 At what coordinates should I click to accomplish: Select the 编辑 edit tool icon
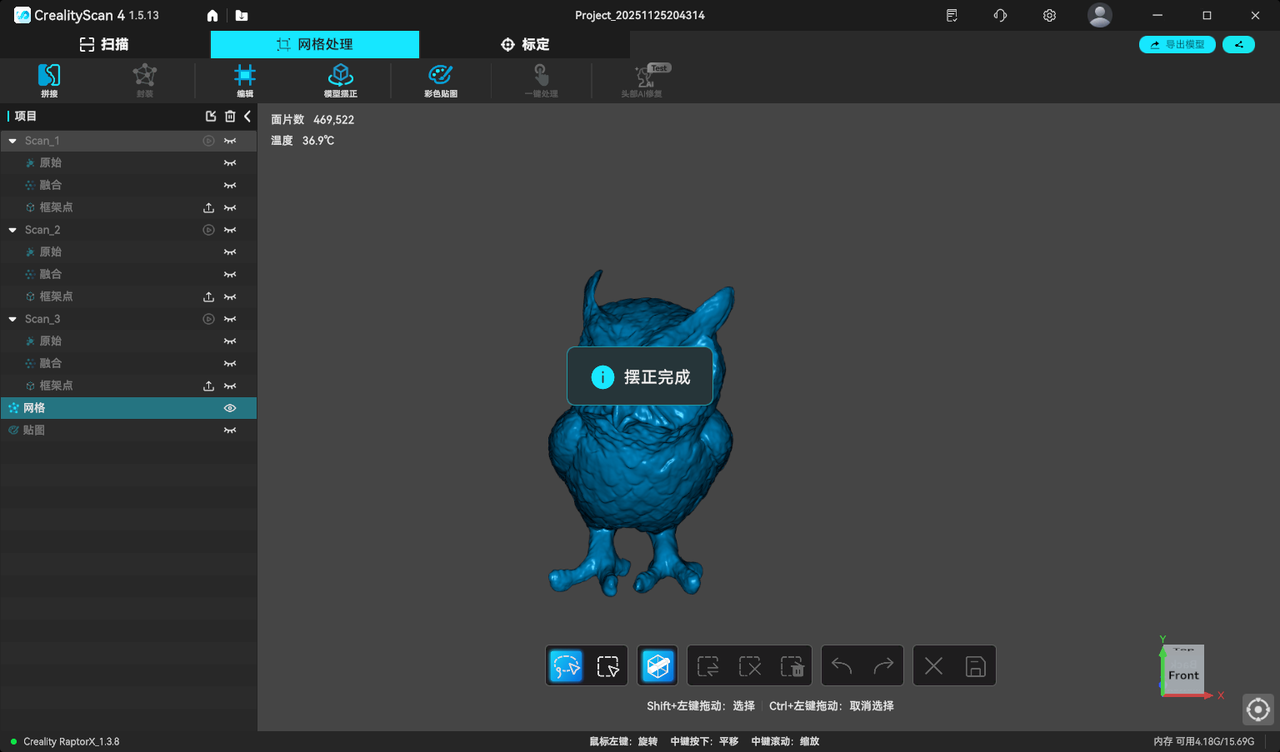245,77
